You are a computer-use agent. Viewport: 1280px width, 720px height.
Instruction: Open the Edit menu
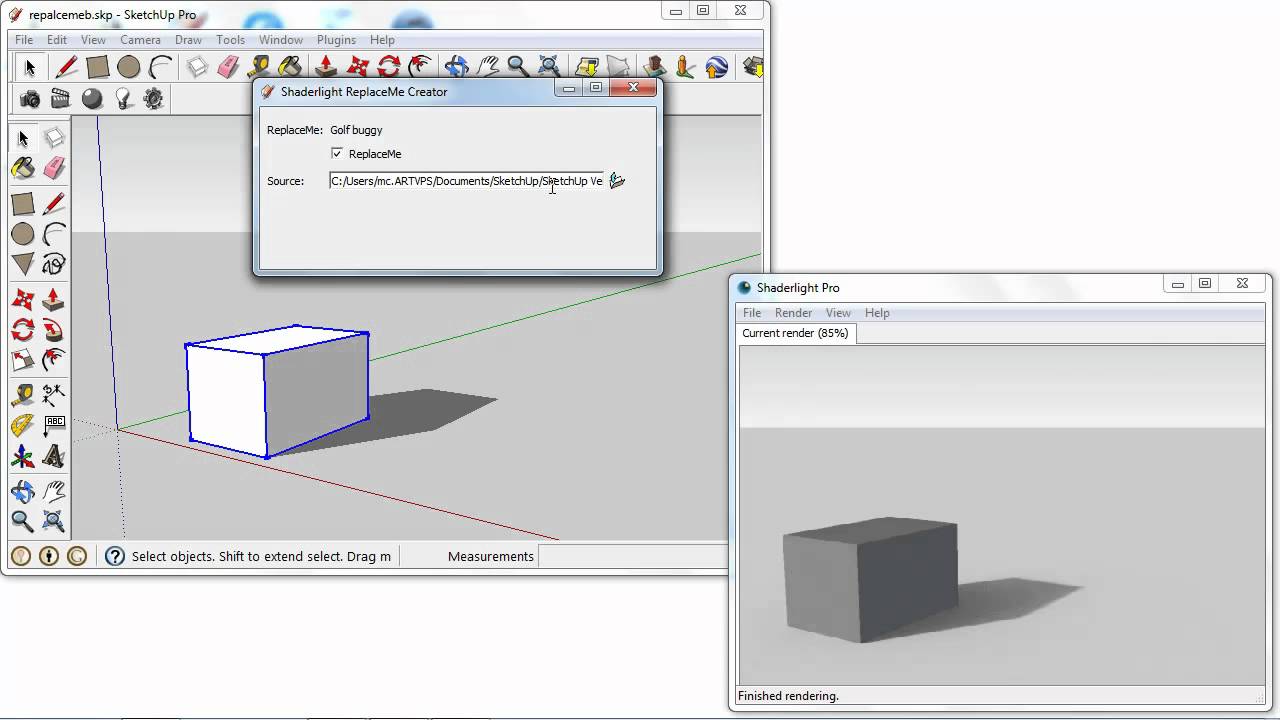pyautogui.click(x=57, y=40)
